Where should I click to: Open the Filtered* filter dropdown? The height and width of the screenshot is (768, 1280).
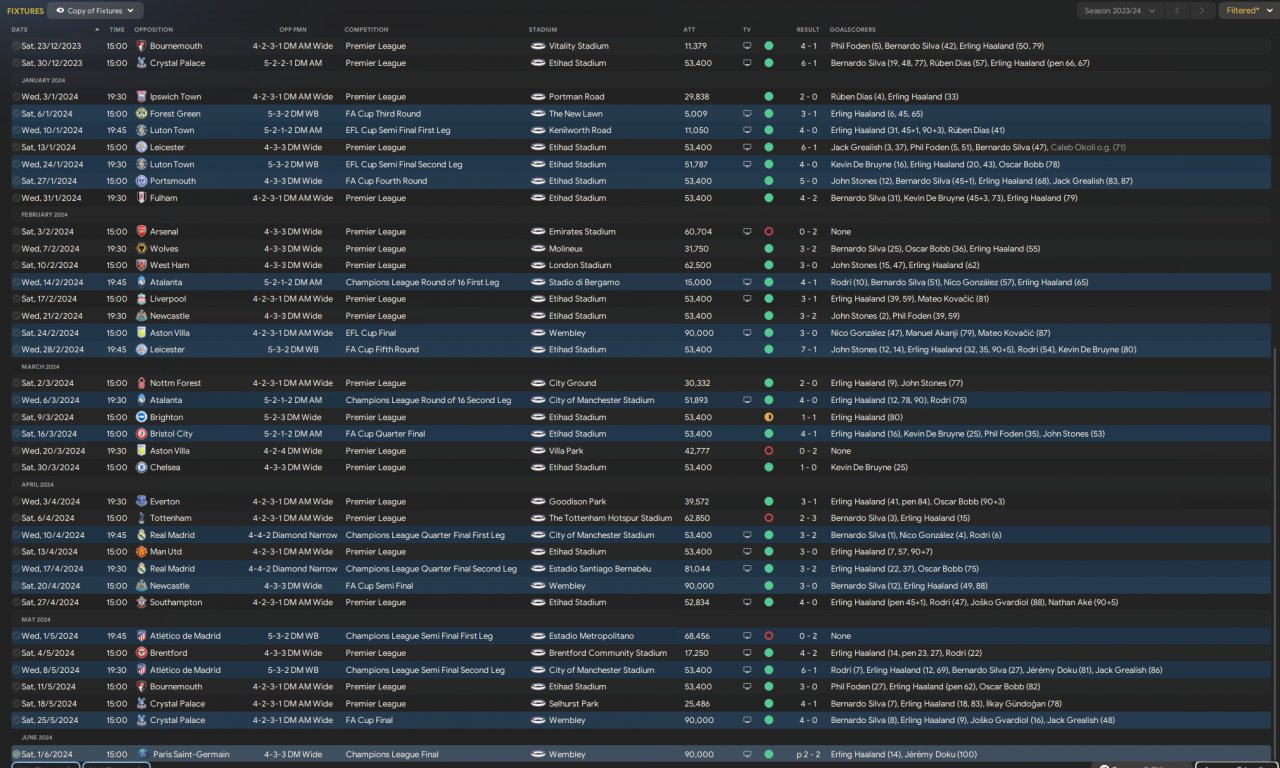tap(1248, 11)
